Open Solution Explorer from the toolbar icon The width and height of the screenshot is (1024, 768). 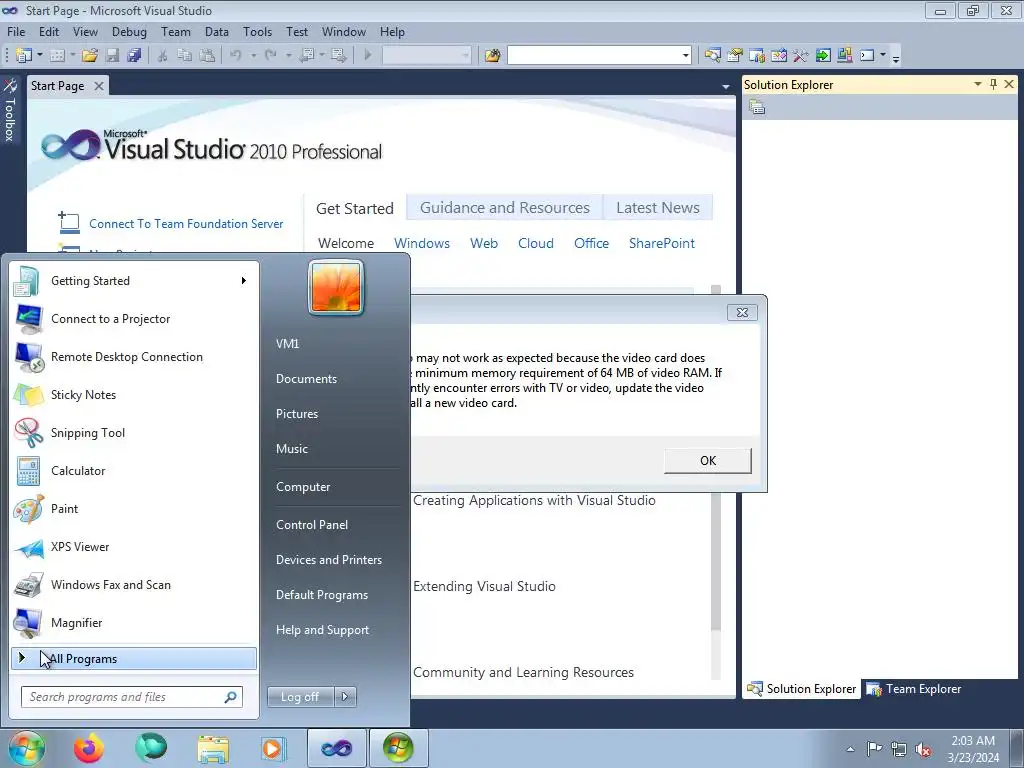pos(712,56)
